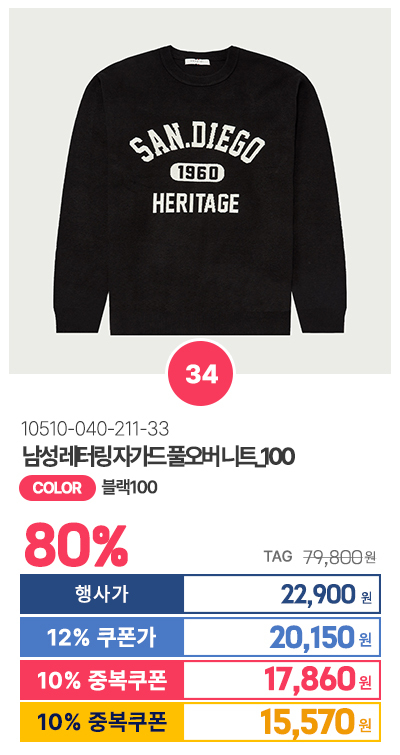Click the 80% discount label
The width and height of the screenshot is (400, 755).
pyautogui.click(x=76, y=546)
